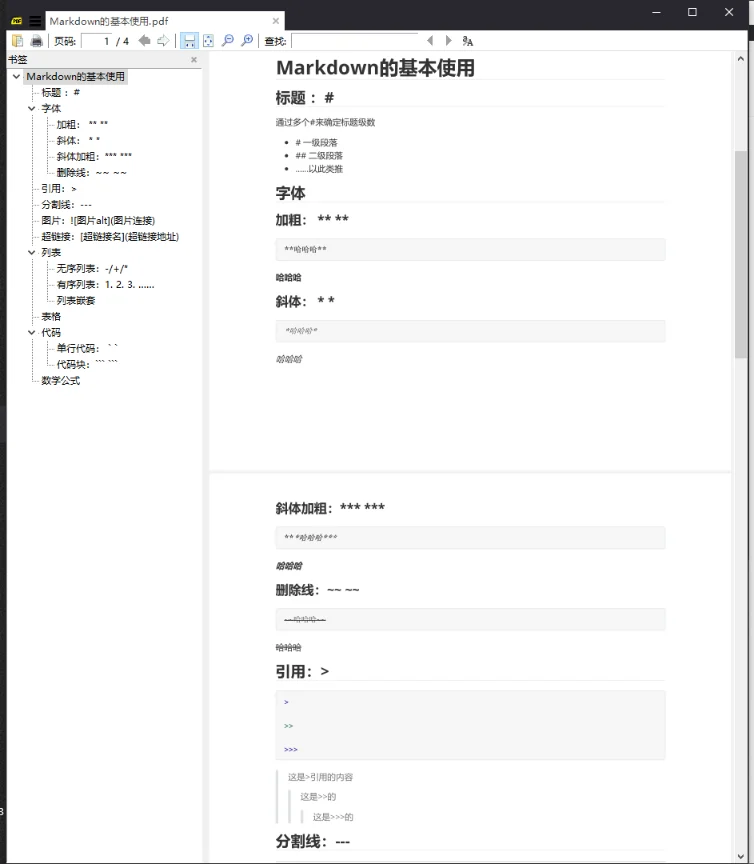The width and height of the screenshot is (754, 864).
Task: Click the 分割线：--- page heading
Action: [313, 841]
